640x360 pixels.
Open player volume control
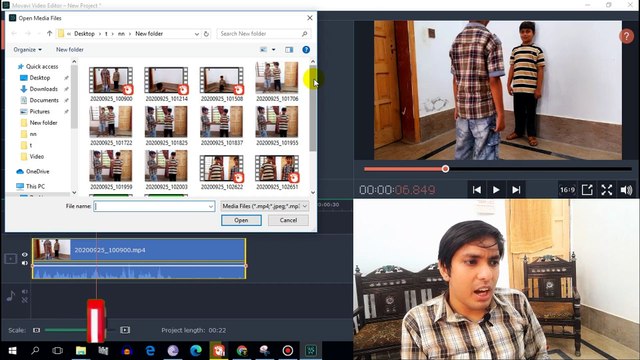[x=626, y=190]
